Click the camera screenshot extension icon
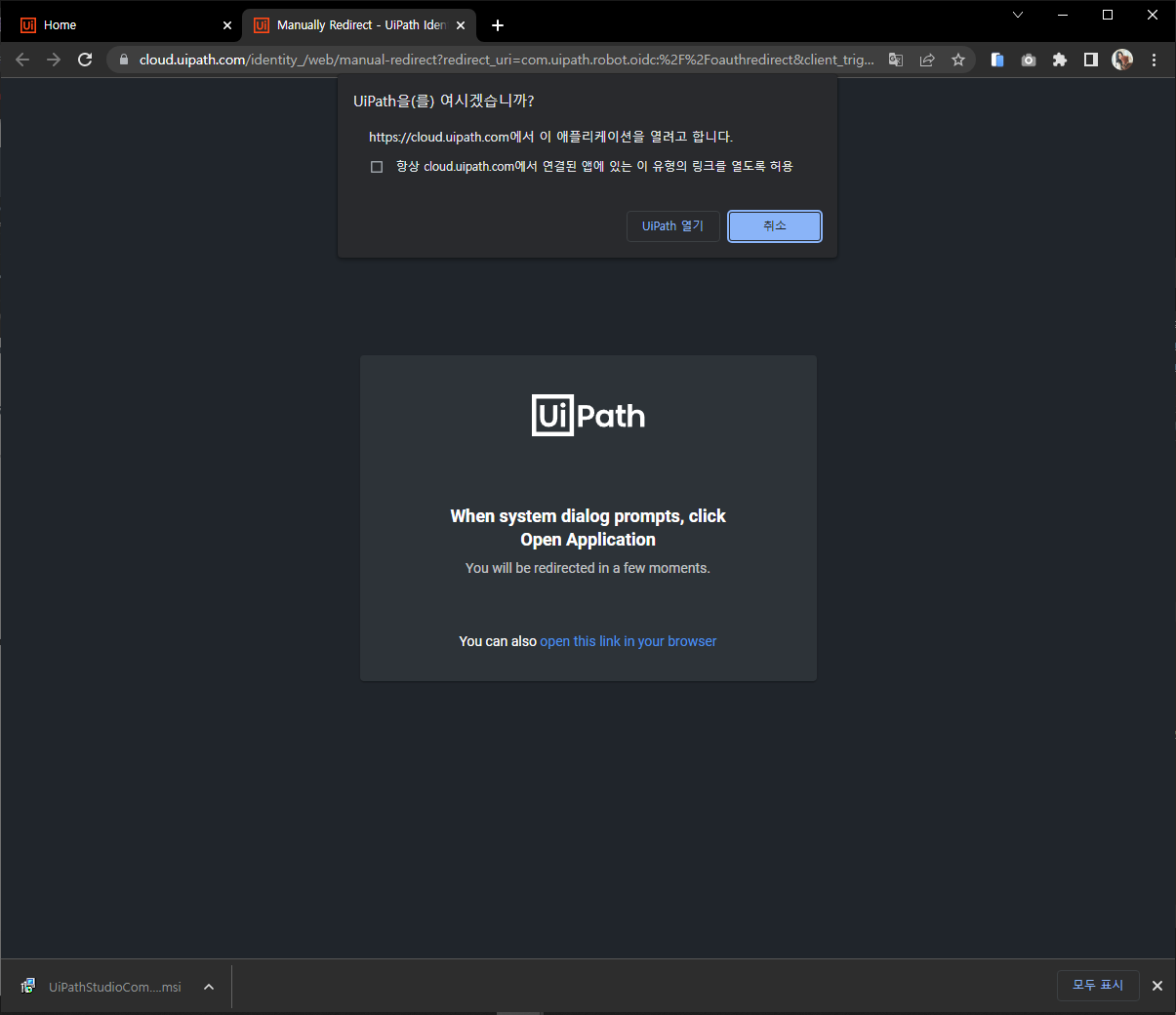The height and width of the screenshot is (1015, 1176). point(1029,60)
